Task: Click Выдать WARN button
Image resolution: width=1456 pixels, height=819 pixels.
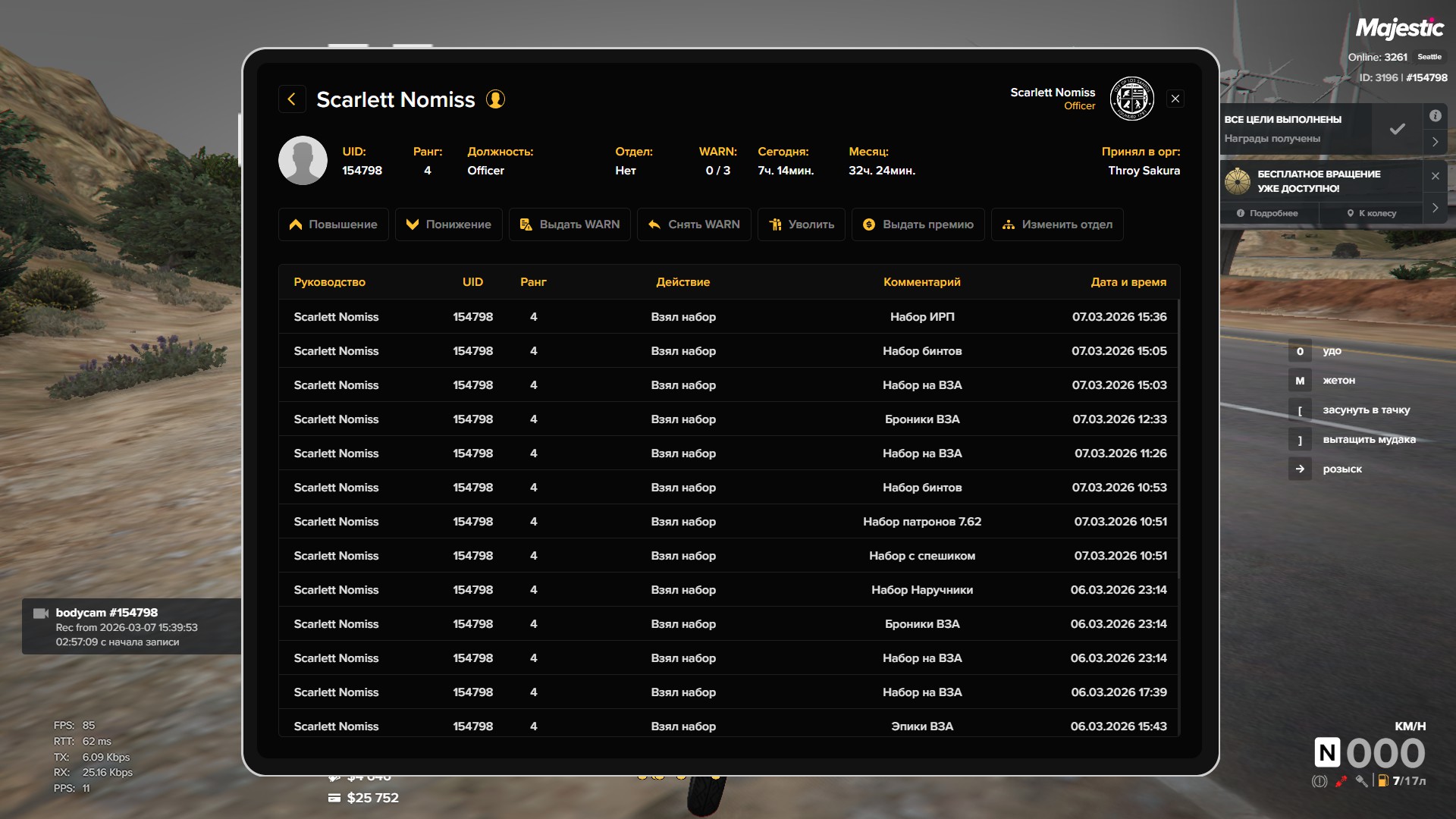Action: coord(570,224)
